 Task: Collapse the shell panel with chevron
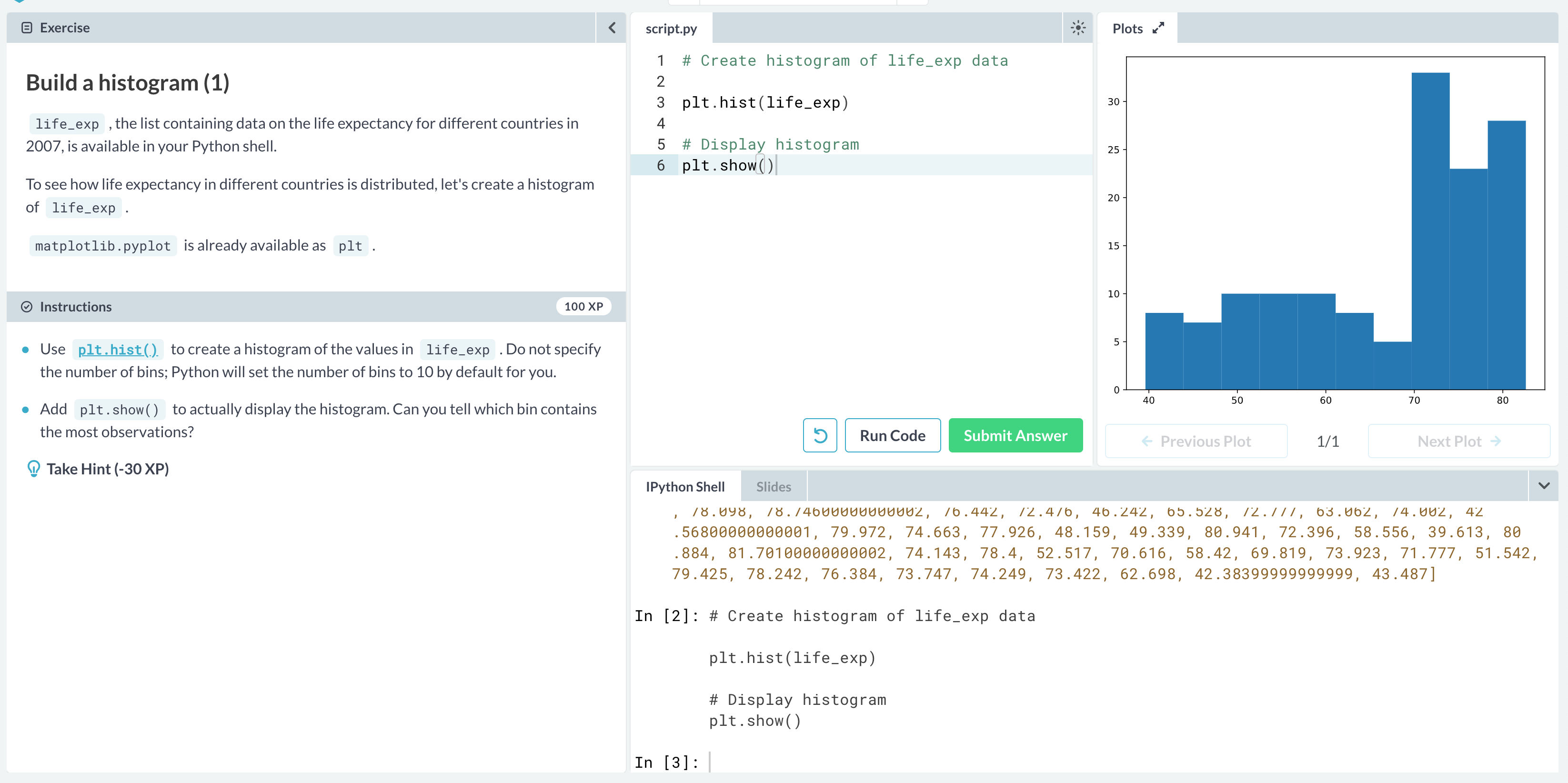1543,486
